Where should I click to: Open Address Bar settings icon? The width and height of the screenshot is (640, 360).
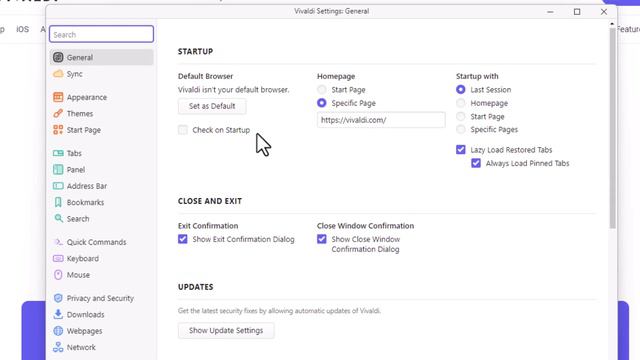coord(58,186)
